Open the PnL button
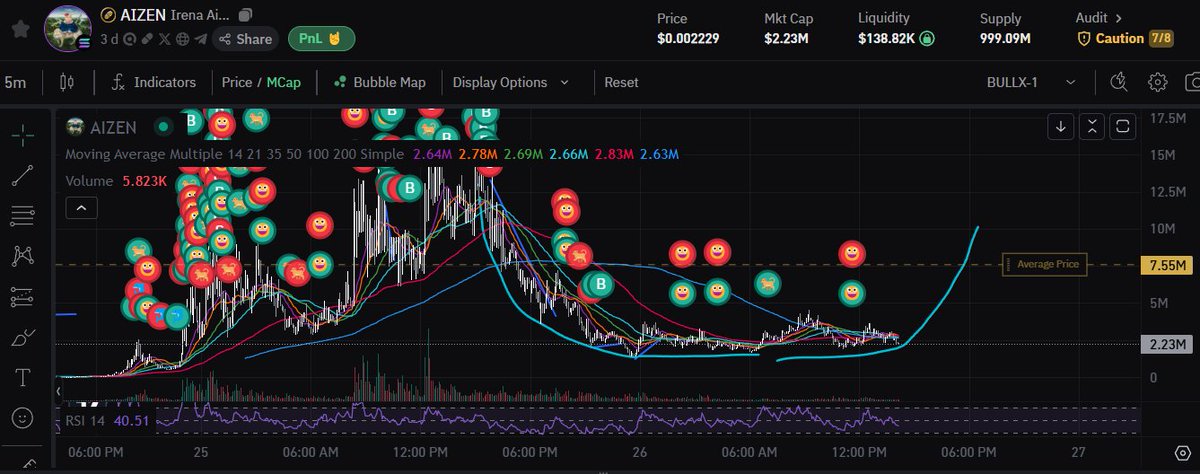1200x474 pixels. coord(321,39)
